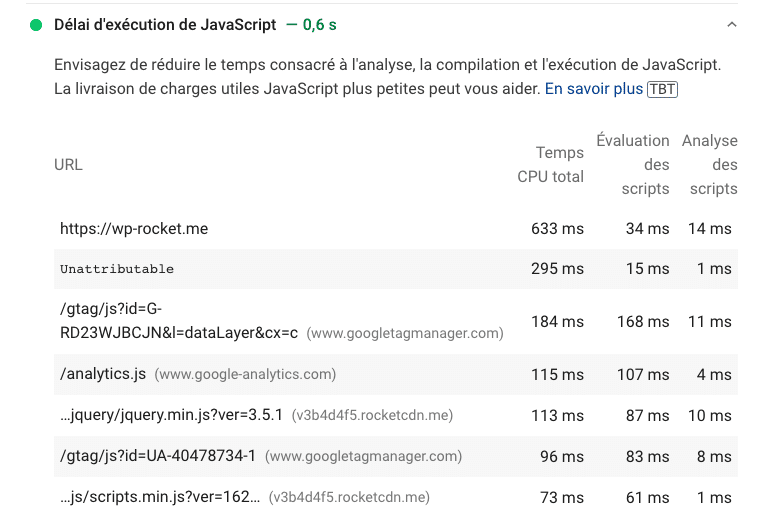The image size is (761, 520).
Task: Open the jquery.min.js?ver=3.5.1 URL
Action: point(171,415)
